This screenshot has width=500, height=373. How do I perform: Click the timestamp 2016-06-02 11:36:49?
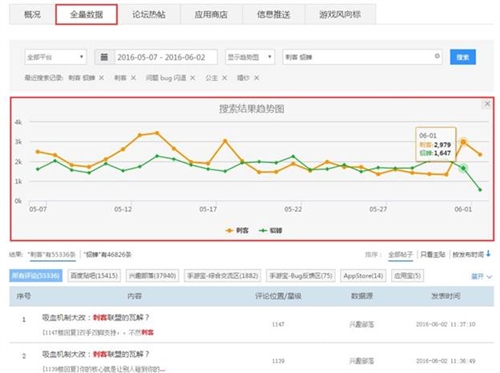(446, 361)
